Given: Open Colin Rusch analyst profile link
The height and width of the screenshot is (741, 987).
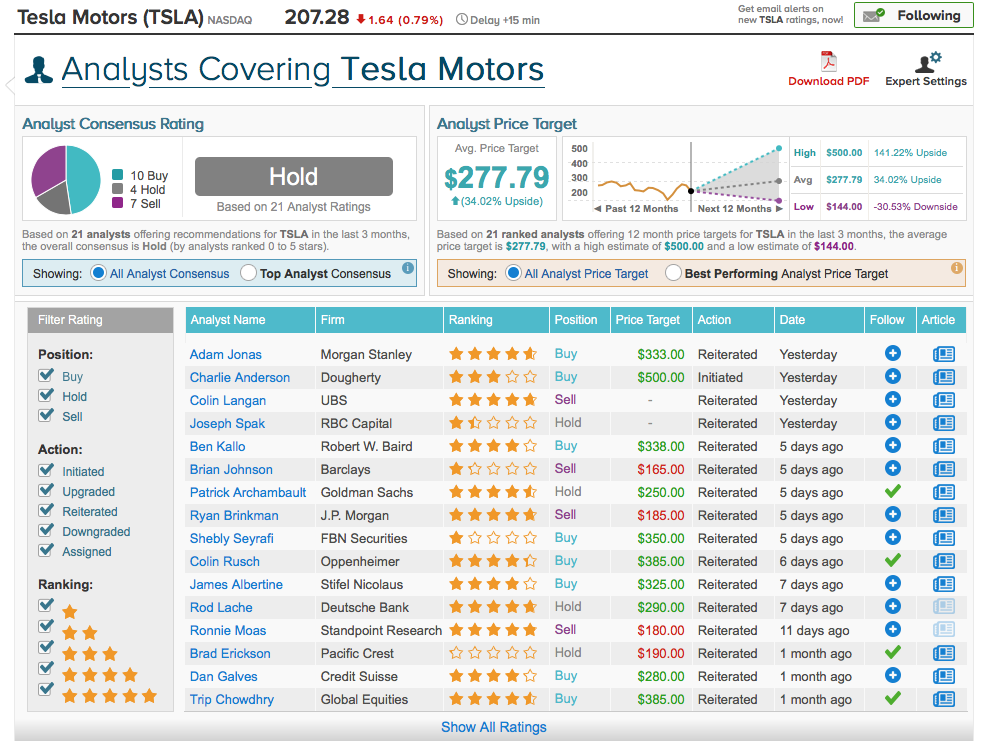Looking at the screenshot, I should tap(225, 562).
